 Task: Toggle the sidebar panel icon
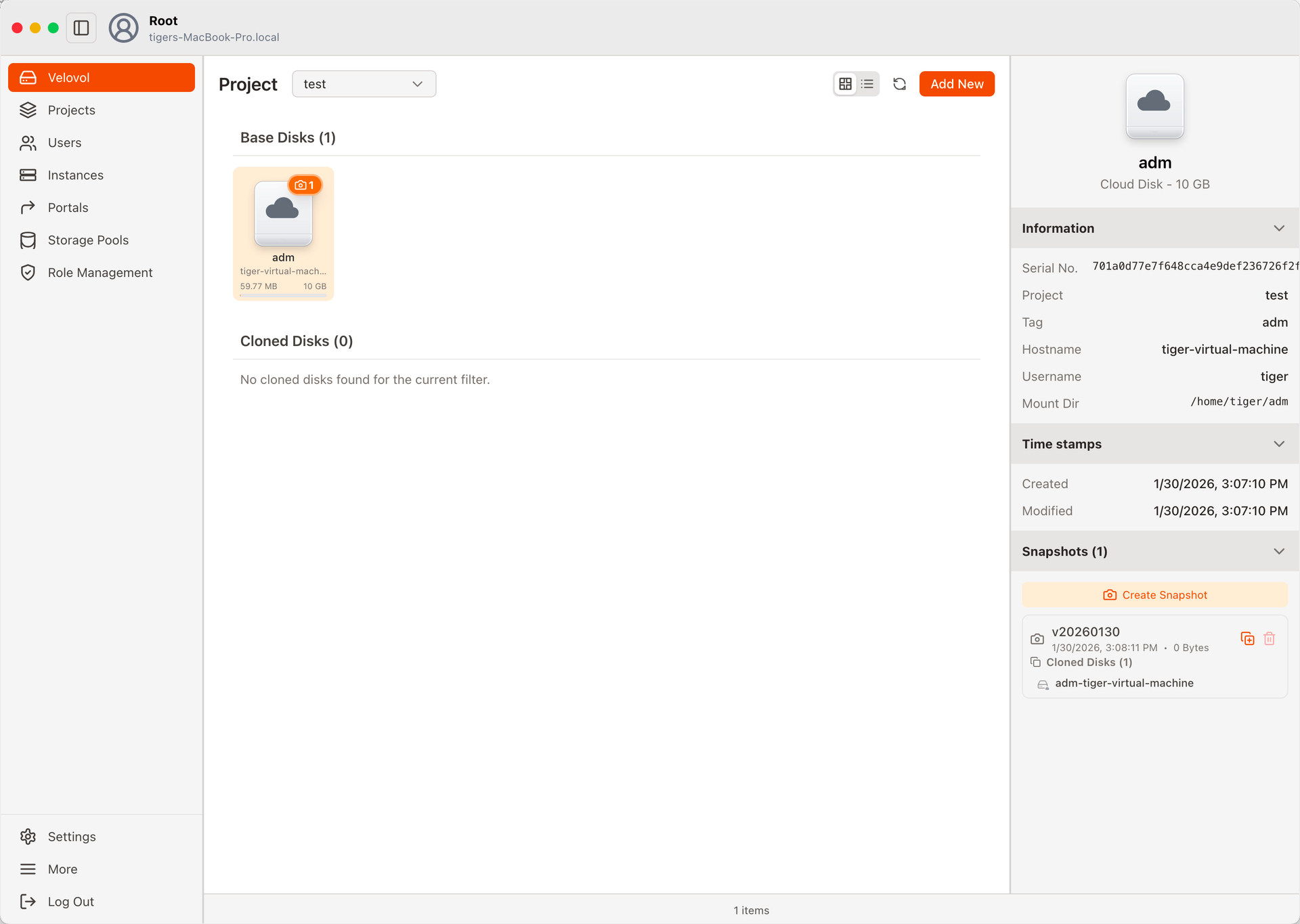[81, 28]
